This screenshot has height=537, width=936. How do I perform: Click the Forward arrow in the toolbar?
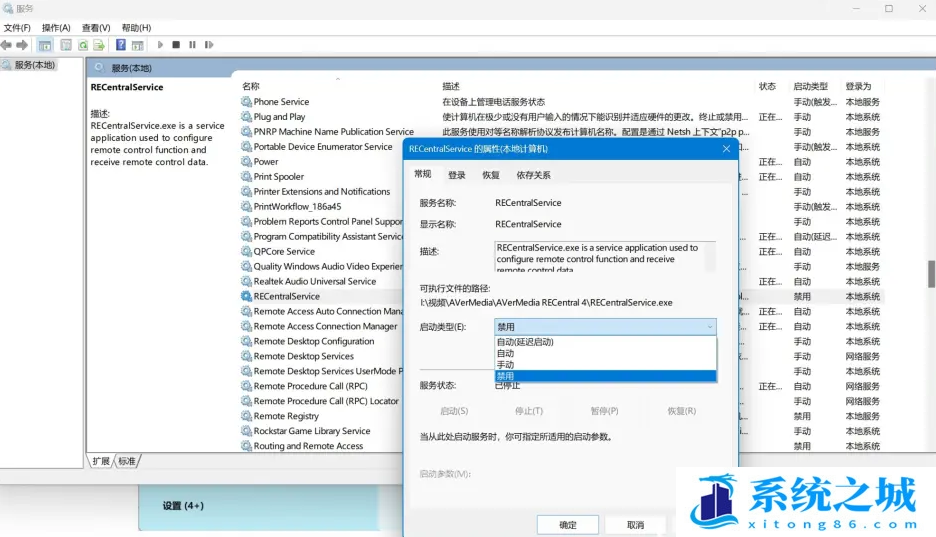22,45
